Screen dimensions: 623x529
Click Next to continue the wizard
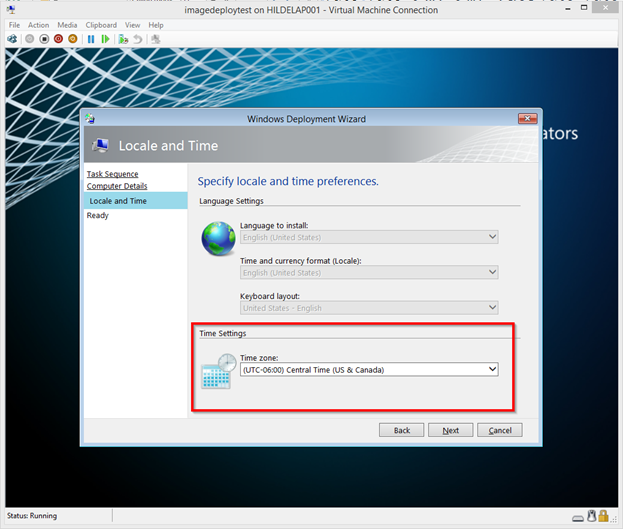point(451,430)
